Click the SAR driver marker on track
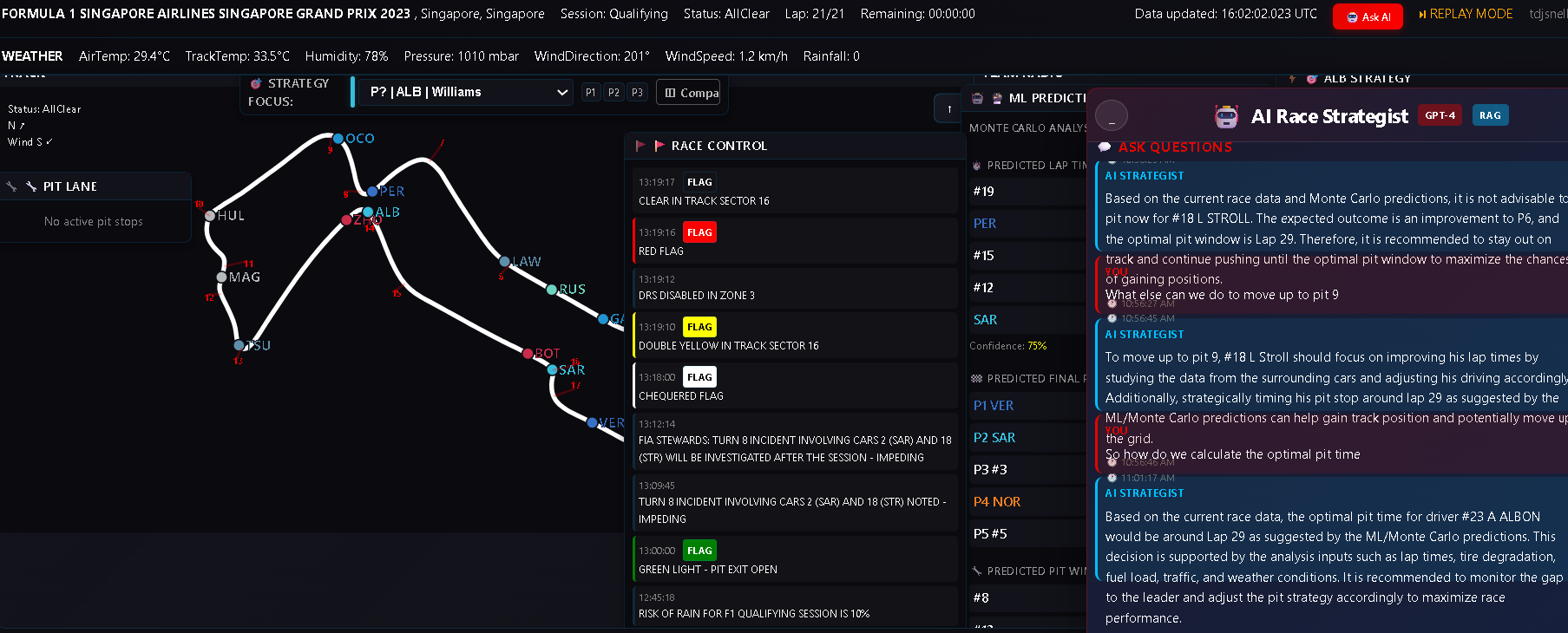The width and height of the screenshot is (1568, 633). click(552, 369)
